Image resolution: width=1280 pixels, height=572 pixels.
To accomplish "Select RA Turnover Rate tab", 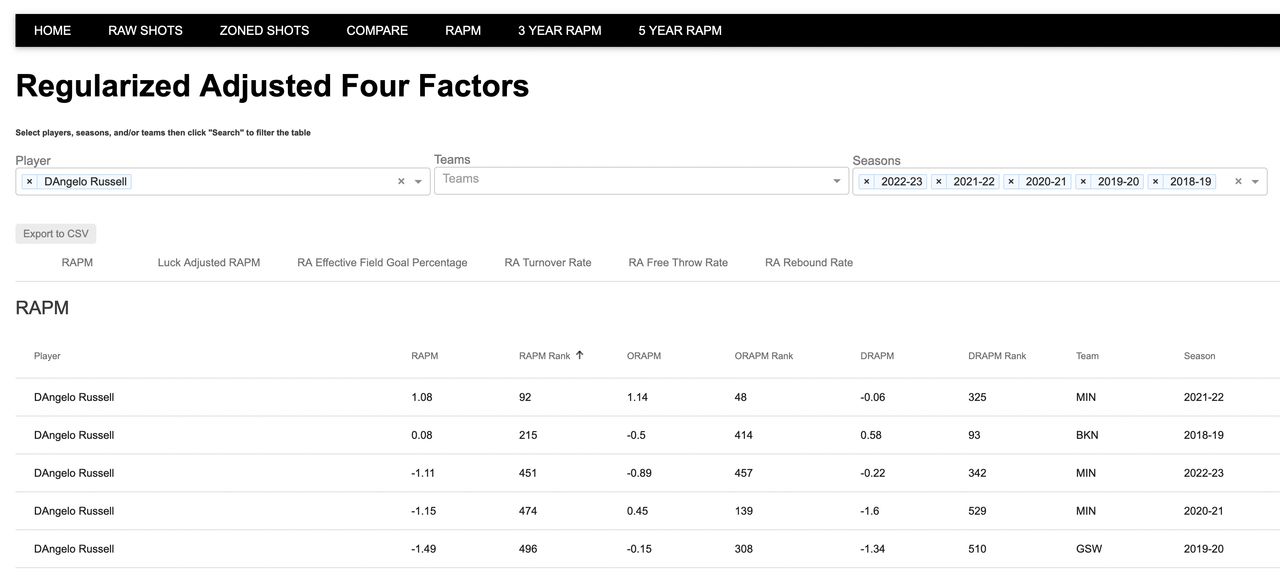I will pos(548,263).
